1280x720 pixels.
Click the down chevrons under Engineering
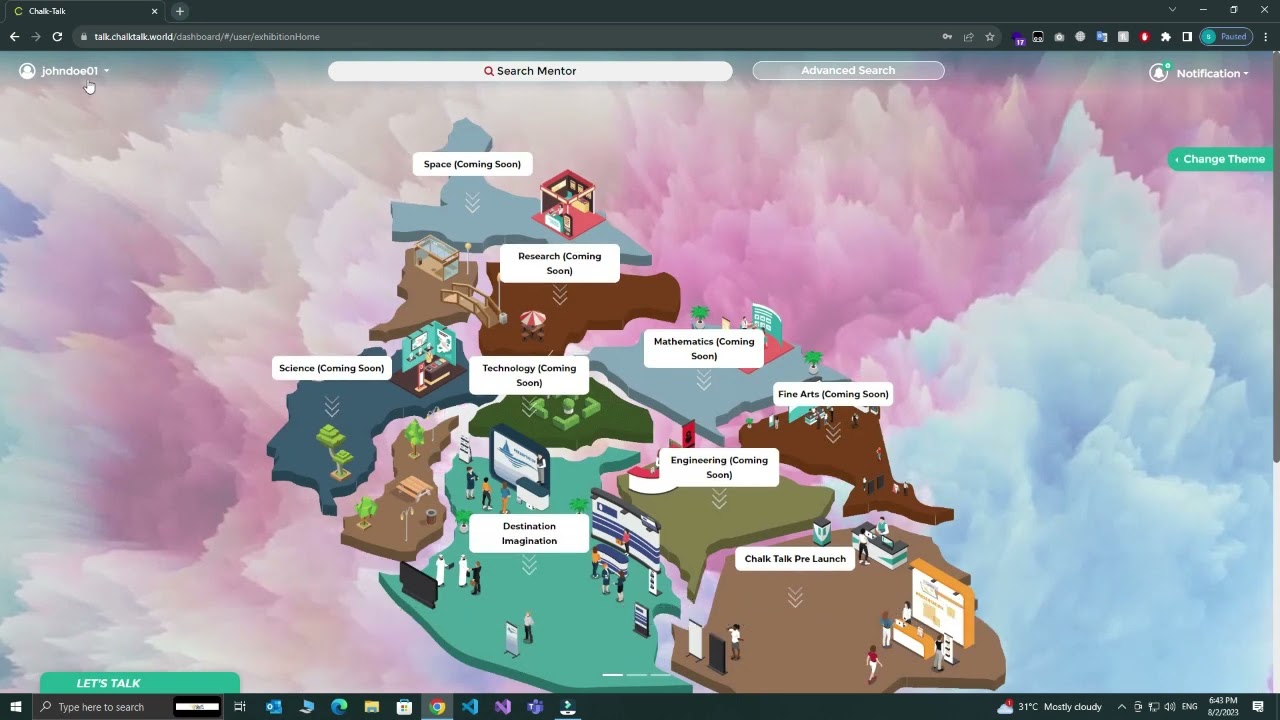[719, 499]
